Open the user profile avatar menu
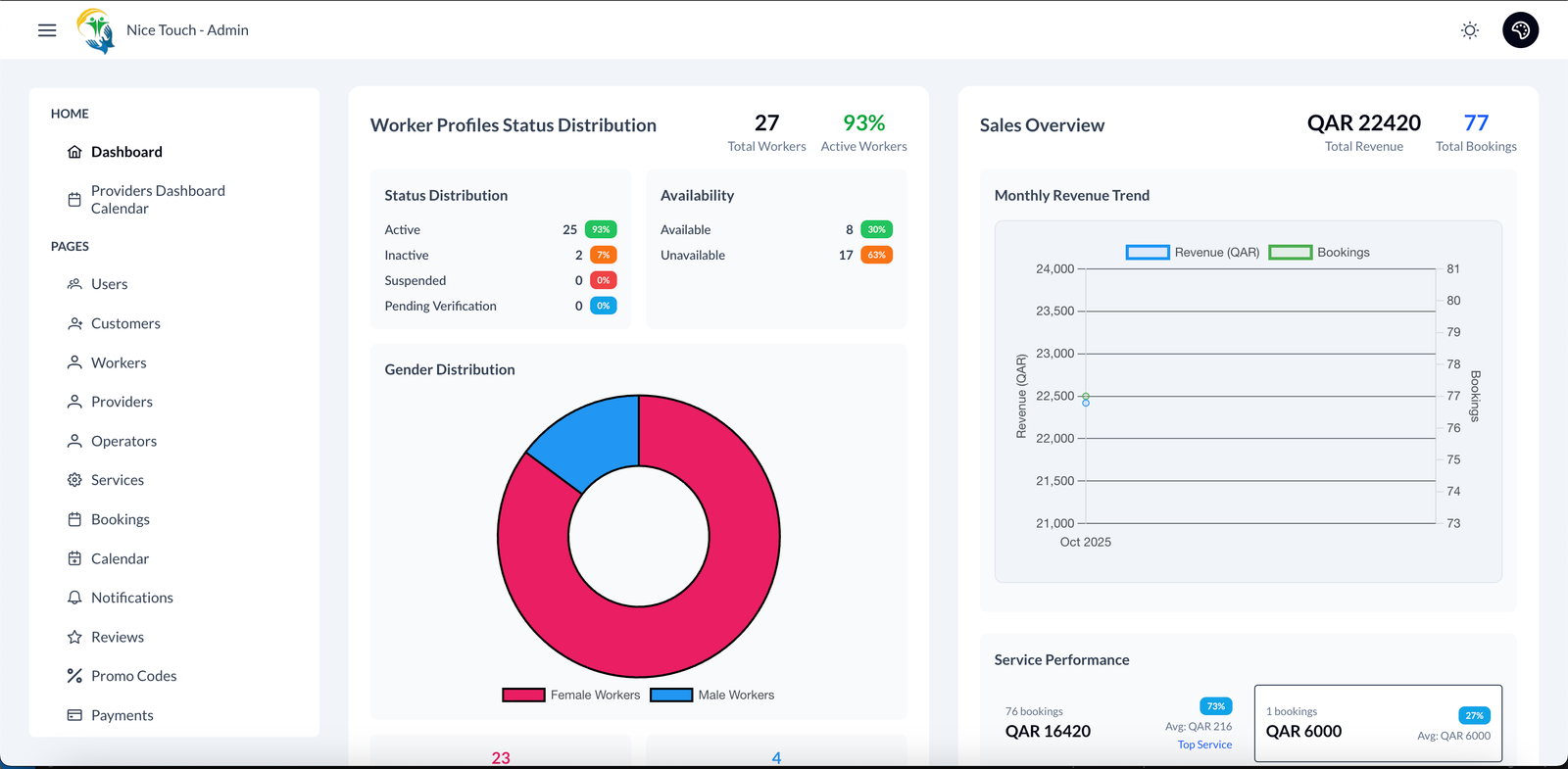Viewport: 1568px width, 769px height. tap(1520, 30)
